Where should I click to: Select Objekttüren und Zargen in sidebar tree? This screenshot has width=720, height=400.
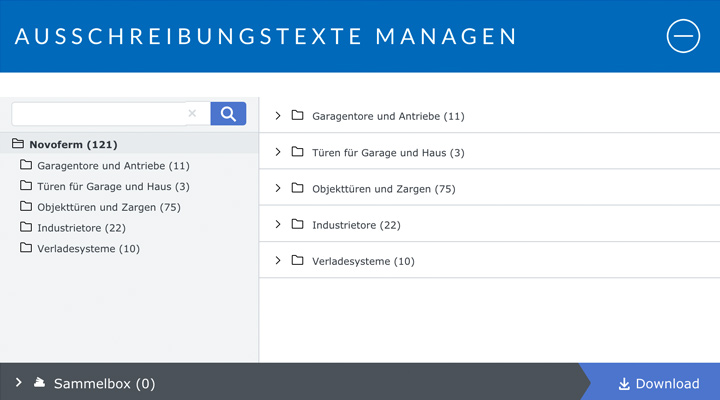point(108,207)
